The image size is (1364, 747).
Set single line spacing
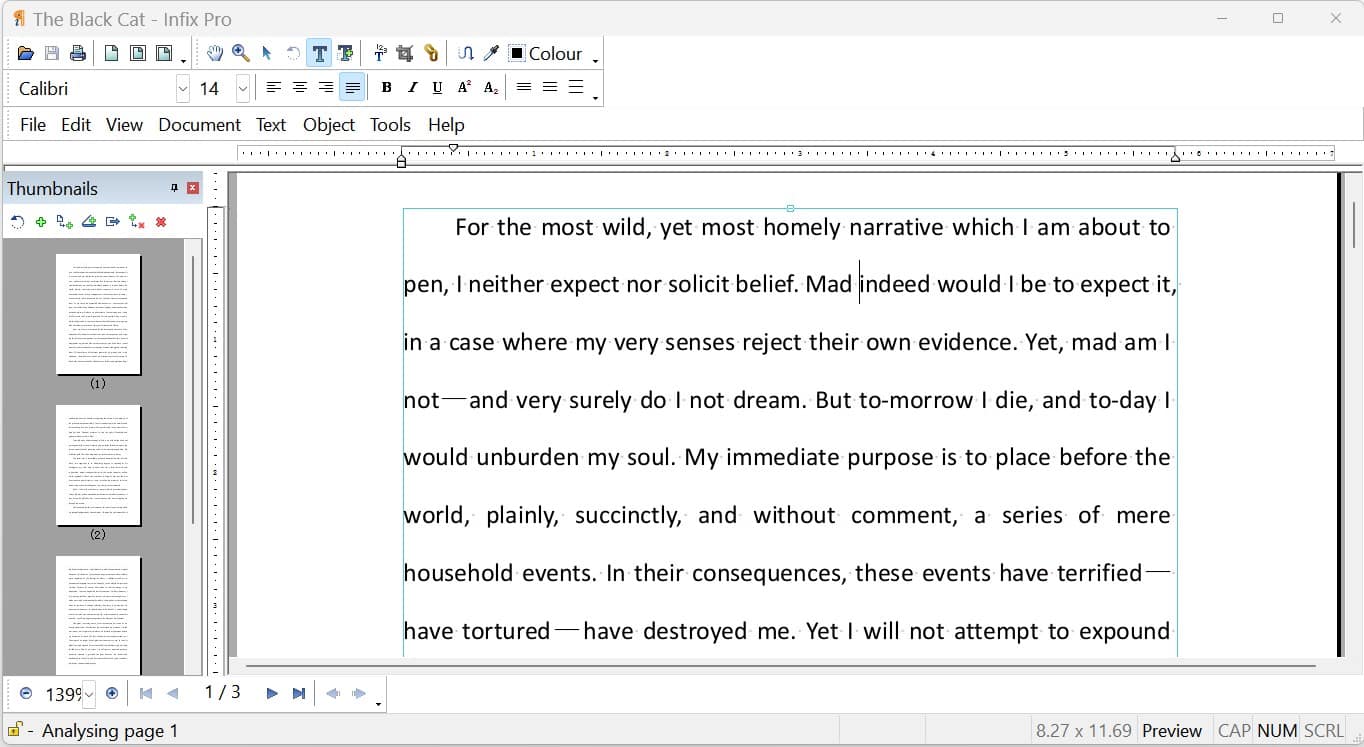pyautogui.click(x=524, y=88)
